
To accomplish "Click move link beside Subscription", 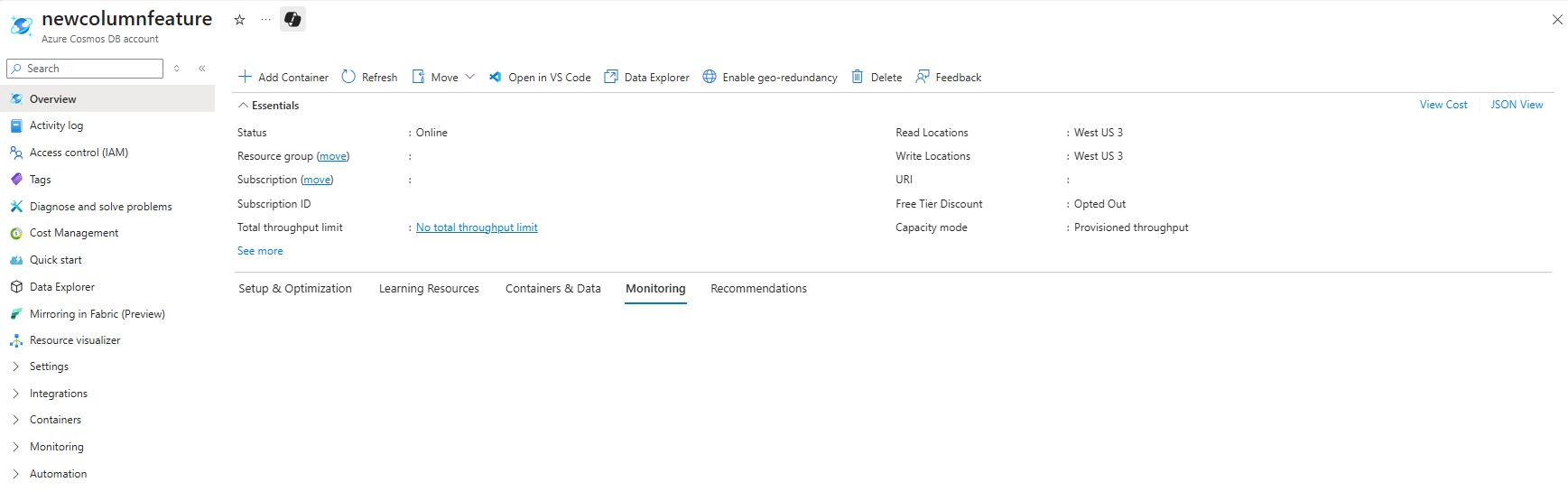I will (x=317, y=180).
